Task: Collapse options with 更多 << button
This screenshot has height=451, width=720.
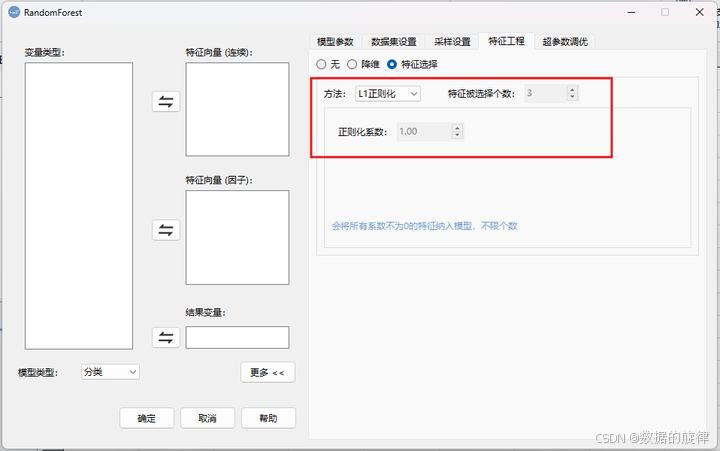Action: point(268,372)
